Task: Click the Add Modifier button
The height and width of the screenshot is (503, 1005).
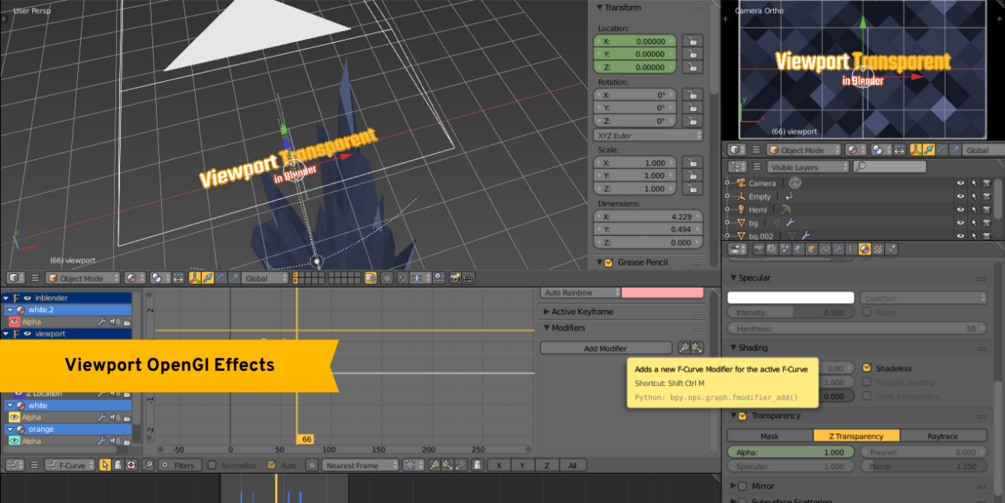Action: [x=606, y=348]
